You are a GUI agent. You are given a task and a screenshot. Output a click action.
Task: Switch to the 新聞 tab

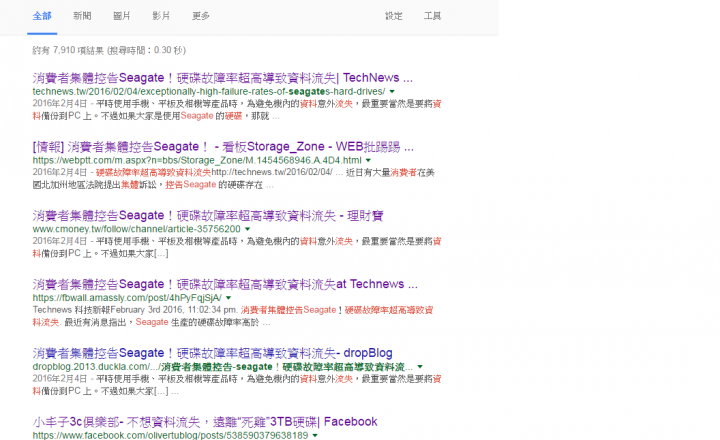pos(82,16)
